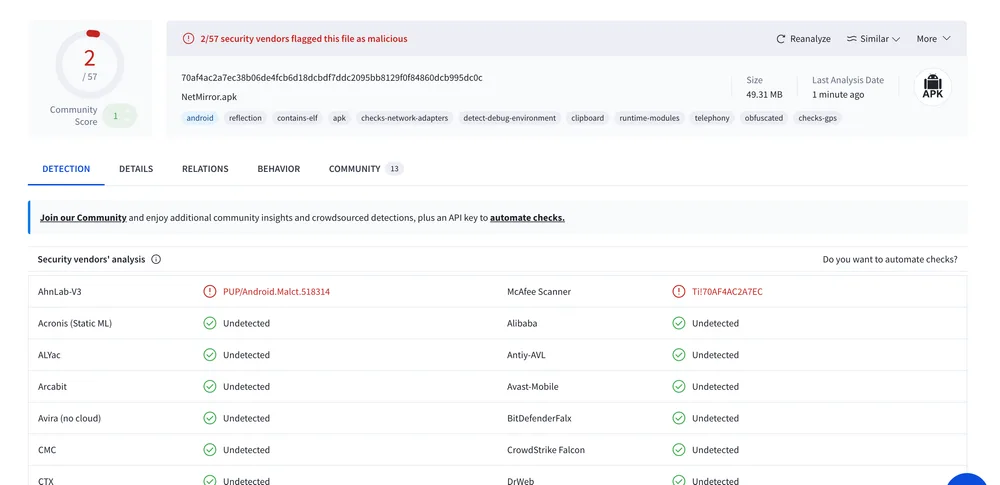Click the Reanalyze button text

point(810,39)
